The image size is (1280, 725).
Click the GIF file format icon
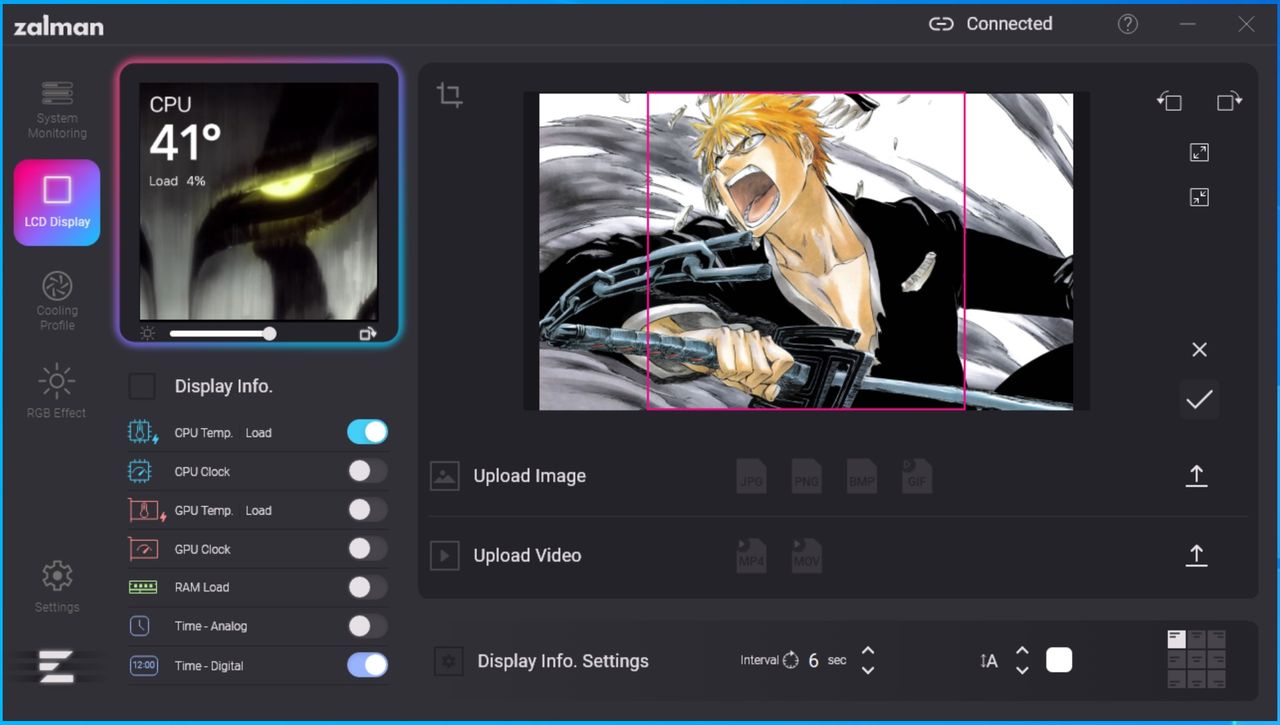(916, 476)
